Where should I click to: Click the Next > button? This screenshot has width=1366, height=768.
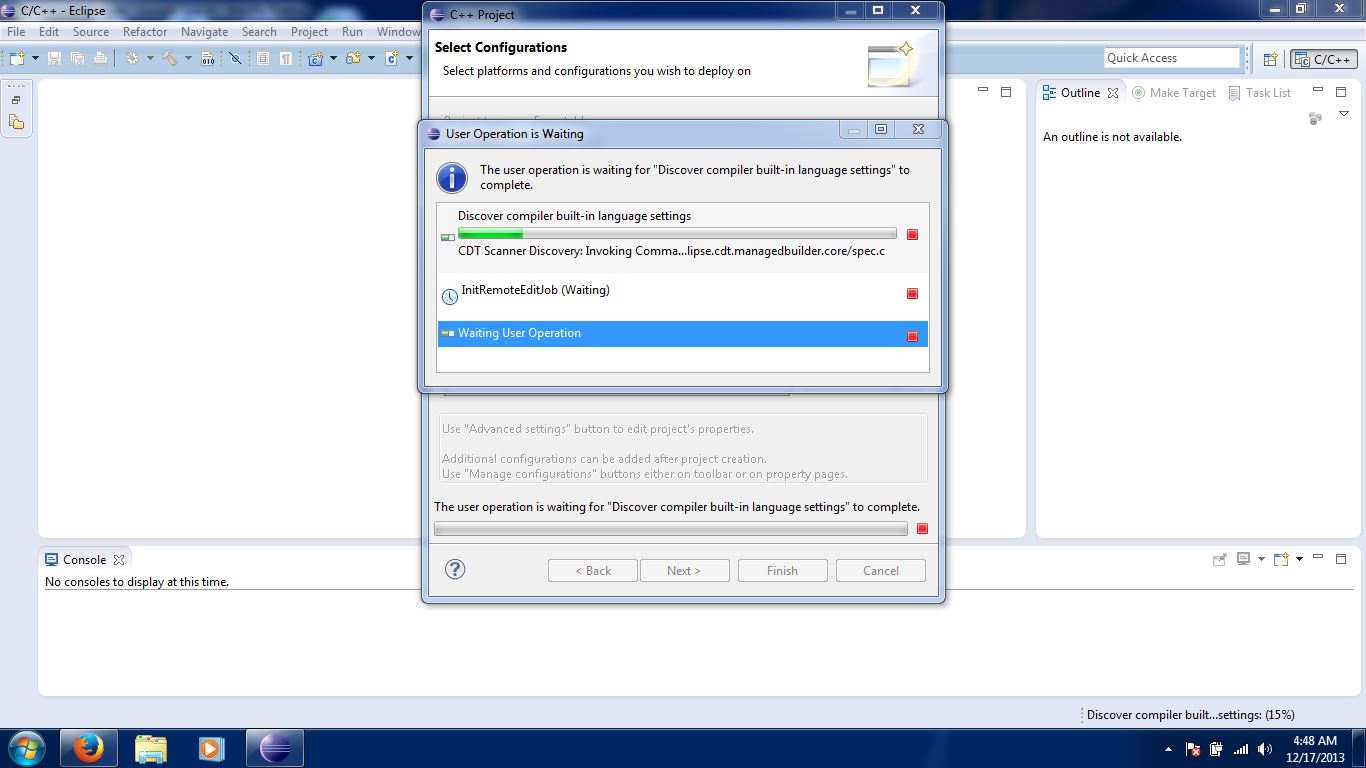coord(685,570)
